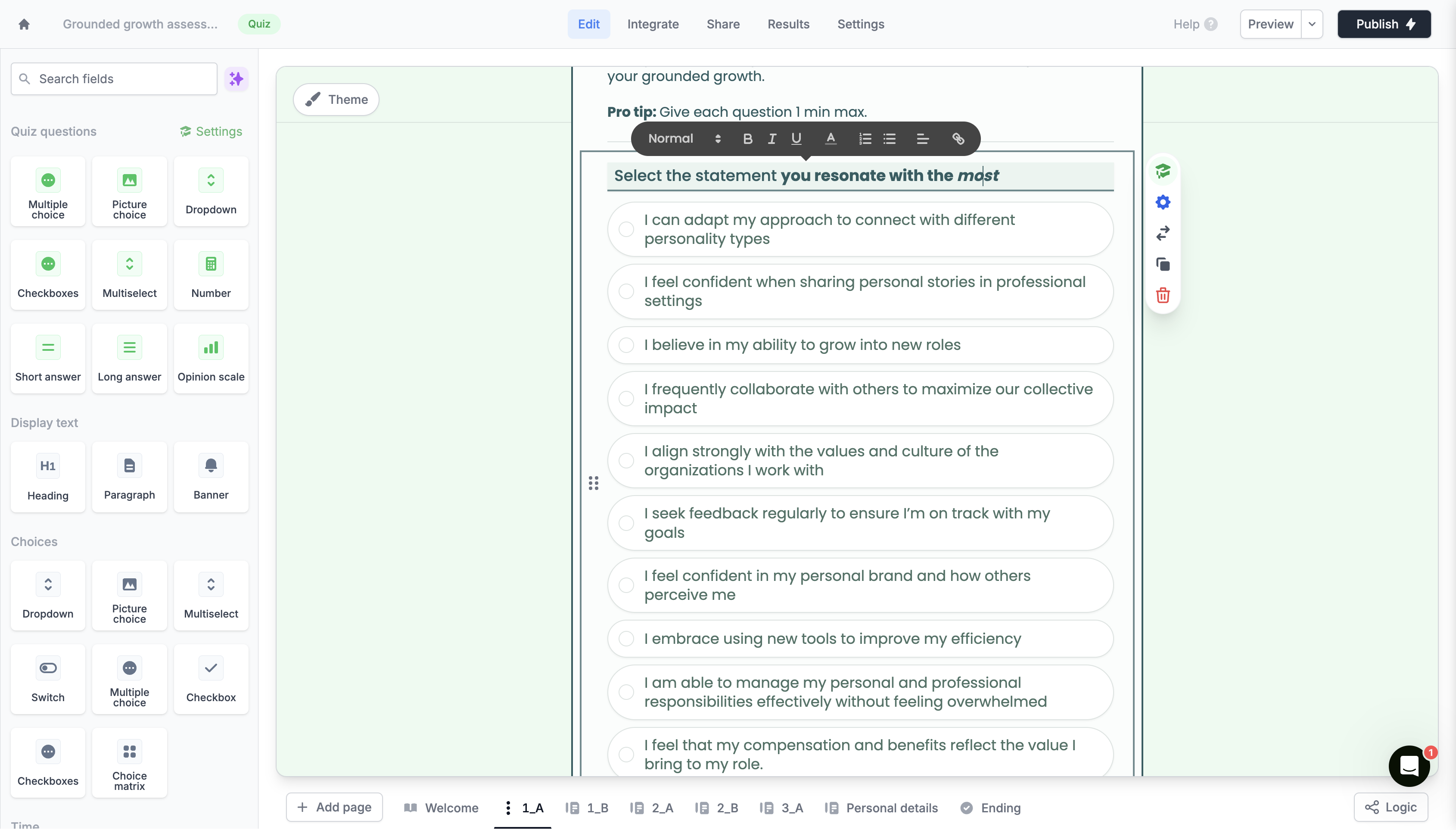1456x830 pixels.
Task: Add the Opinion scale field
Action: (211, 359)
